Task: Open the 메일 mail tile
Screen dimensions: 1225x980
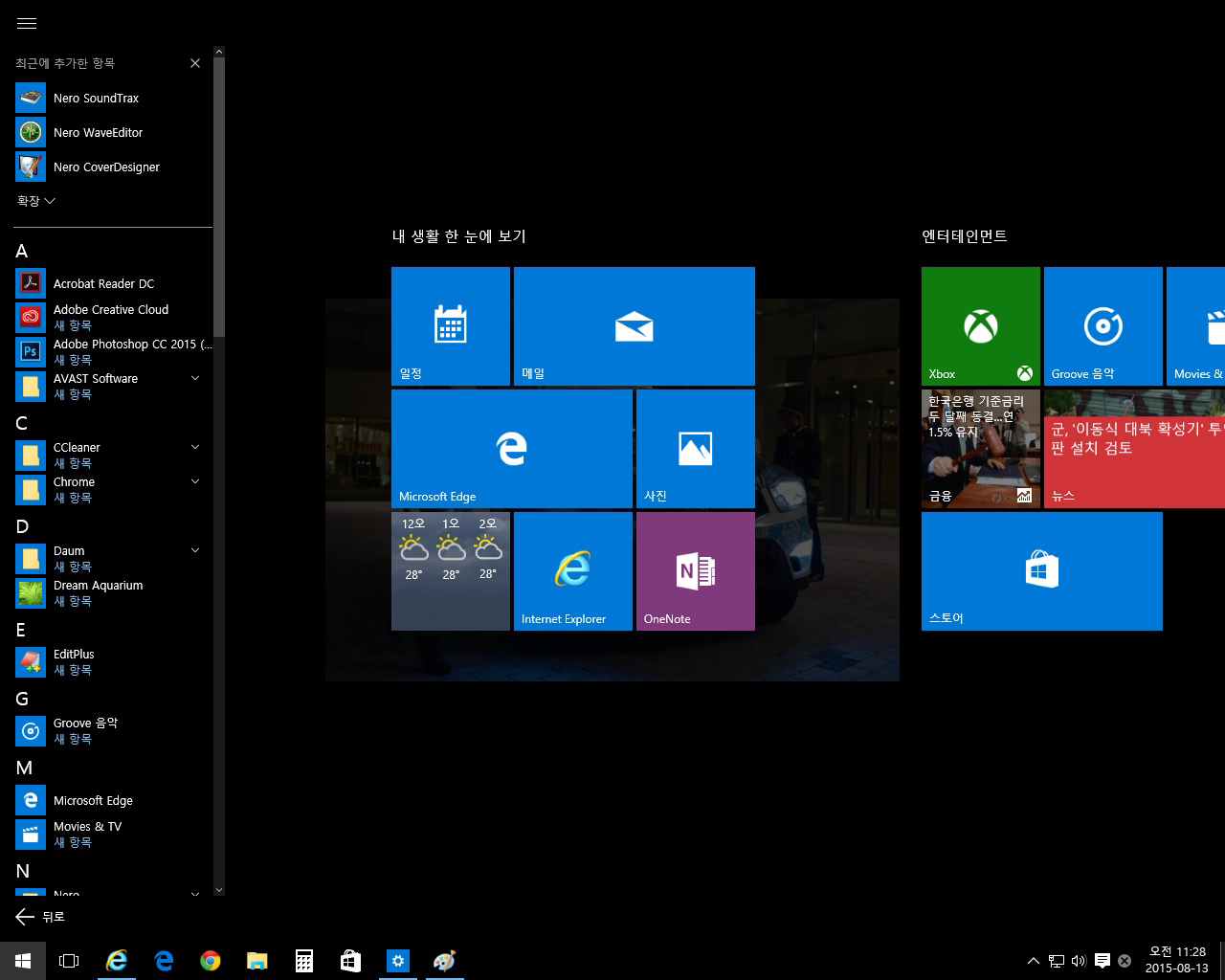Action: click(635, 326)
